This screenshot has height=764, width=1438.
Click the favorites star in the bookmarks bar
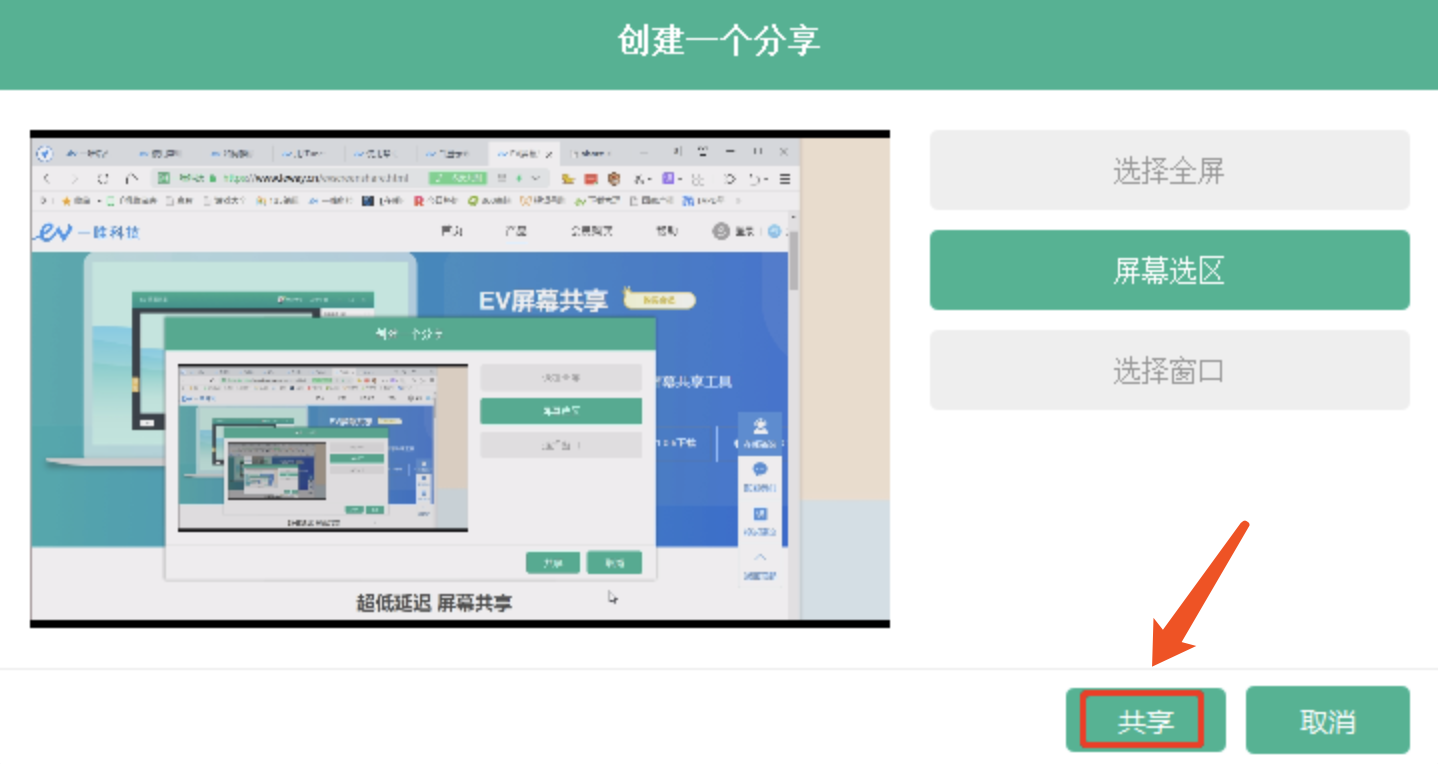pos(67,201)
